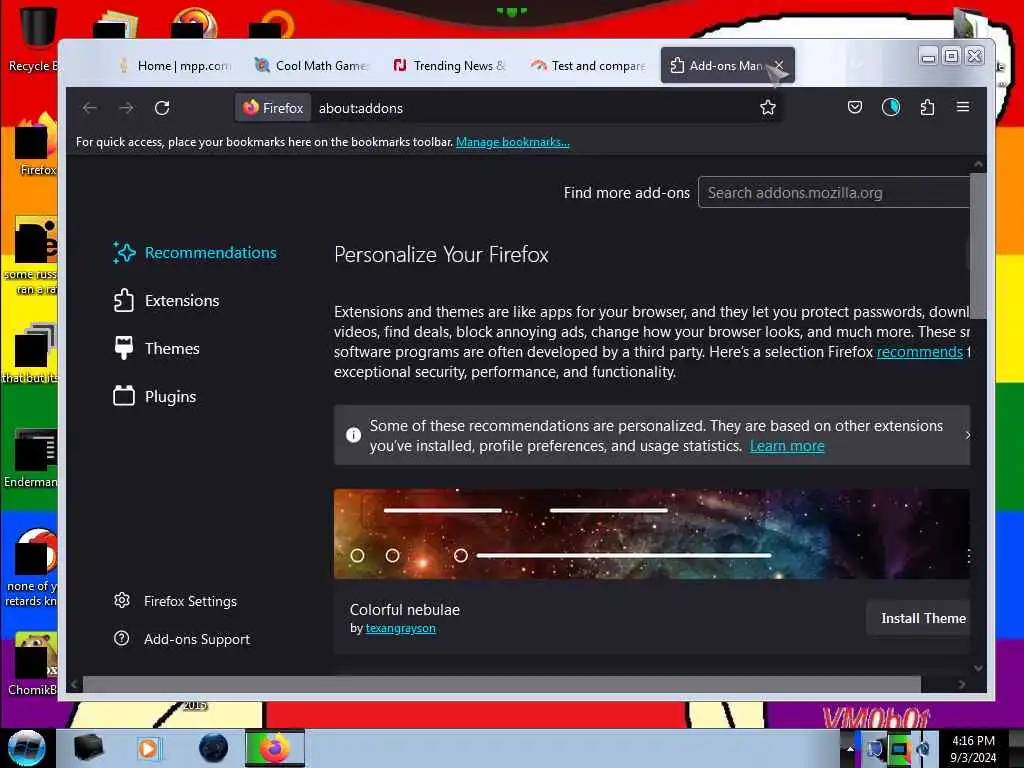Image resolution: width=1024 pixels, height=768 pixels.
Task: Select the ChomikBox desktop icon
Action: click(x=34, y=663)
